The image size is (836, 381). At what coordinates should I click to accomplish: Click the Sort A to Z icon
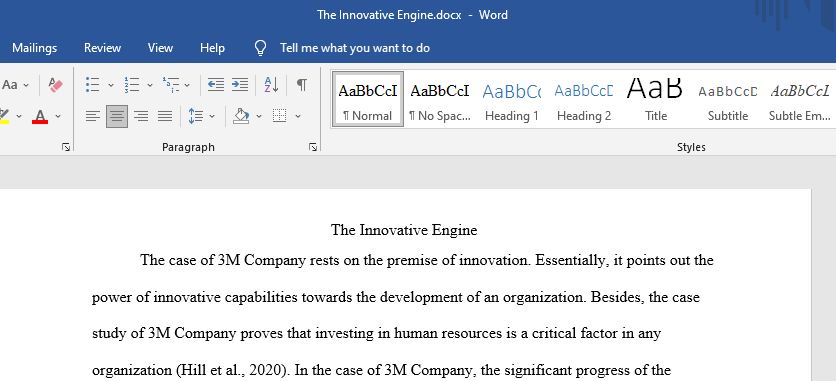[x=271, y=85]
